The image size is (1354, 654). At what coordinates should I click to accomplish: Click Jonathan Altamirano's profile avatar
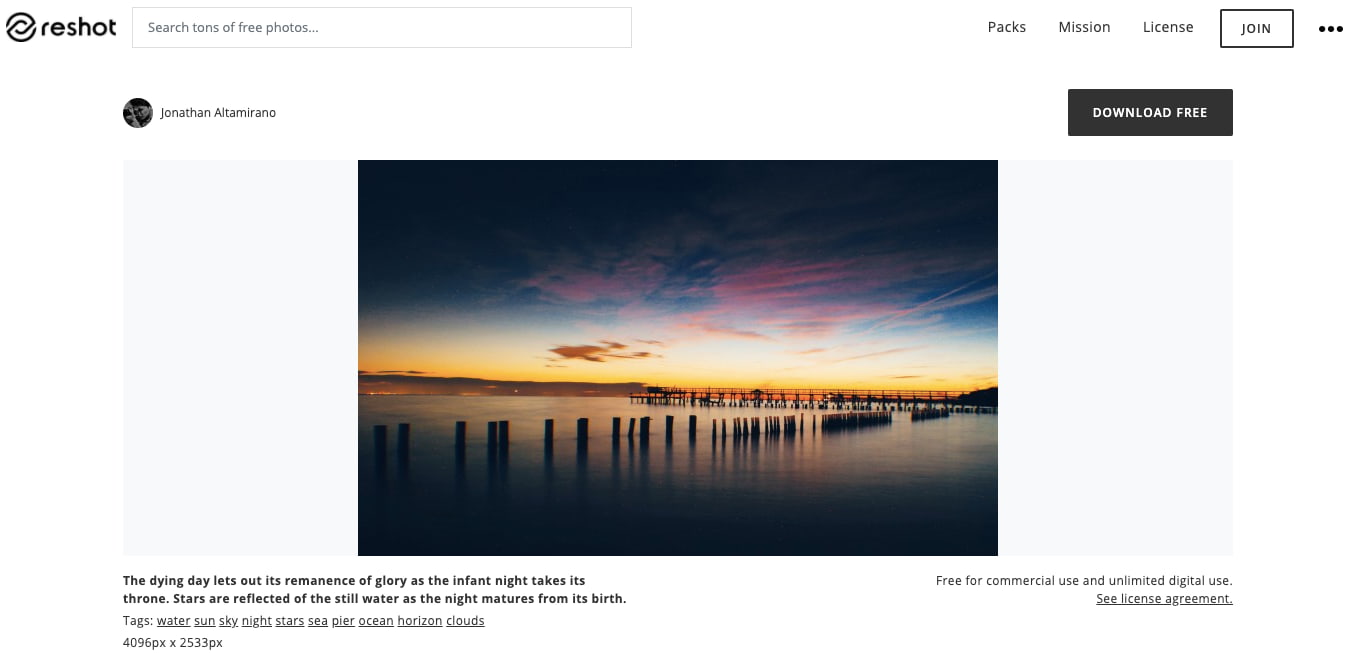(x=138, y=113)
